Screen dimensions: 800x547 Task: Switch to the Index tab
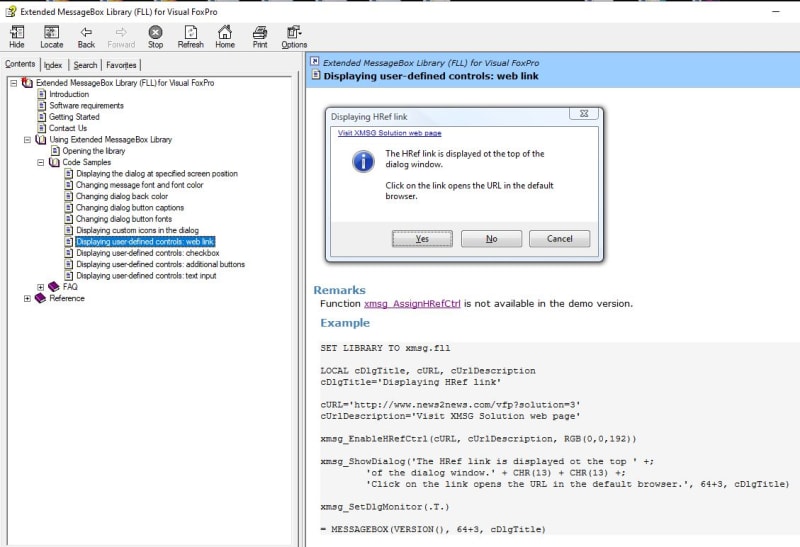53,65
